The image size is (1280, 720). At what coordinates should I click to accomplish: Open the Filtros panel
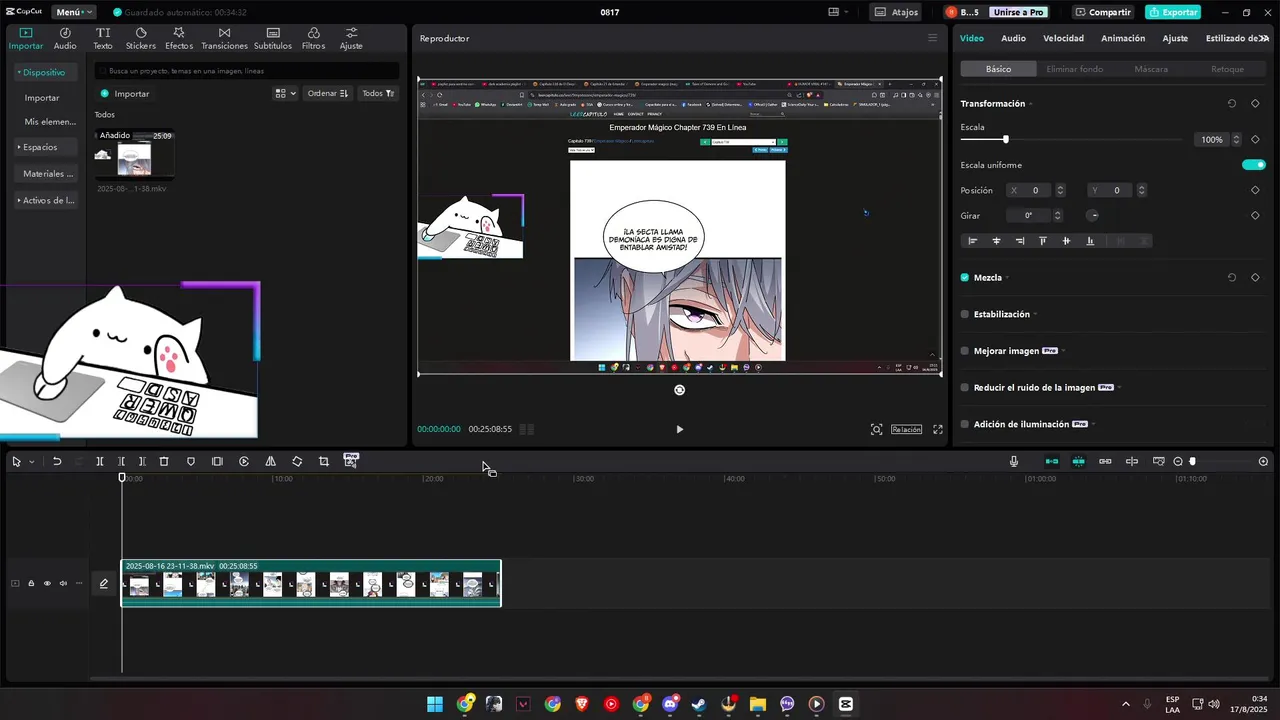pos(313,39)
